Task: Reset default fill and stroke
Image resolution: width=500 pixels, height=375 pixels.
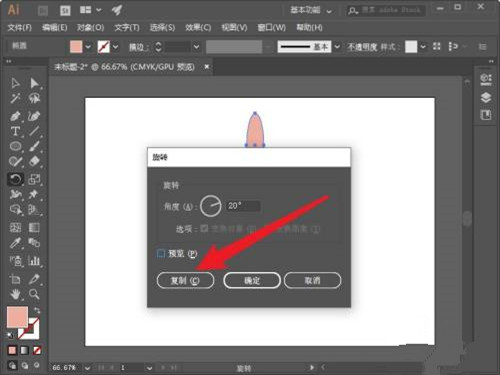Action: click(x=11, y=335)
